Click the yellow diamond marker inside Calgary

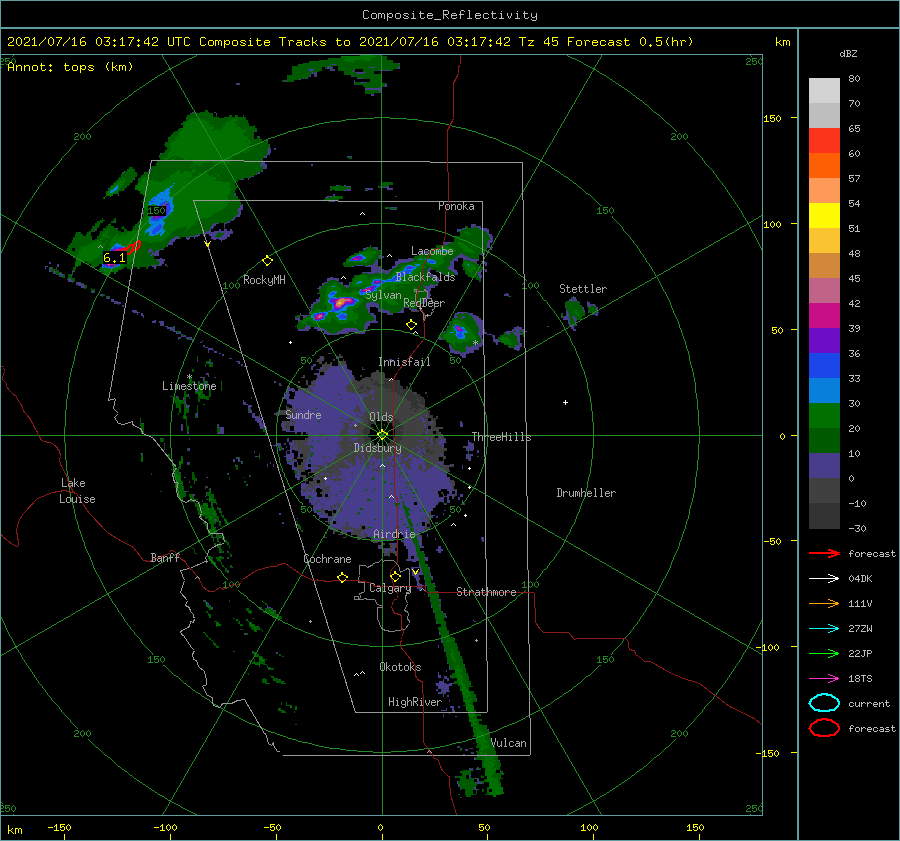pos(395,576)
